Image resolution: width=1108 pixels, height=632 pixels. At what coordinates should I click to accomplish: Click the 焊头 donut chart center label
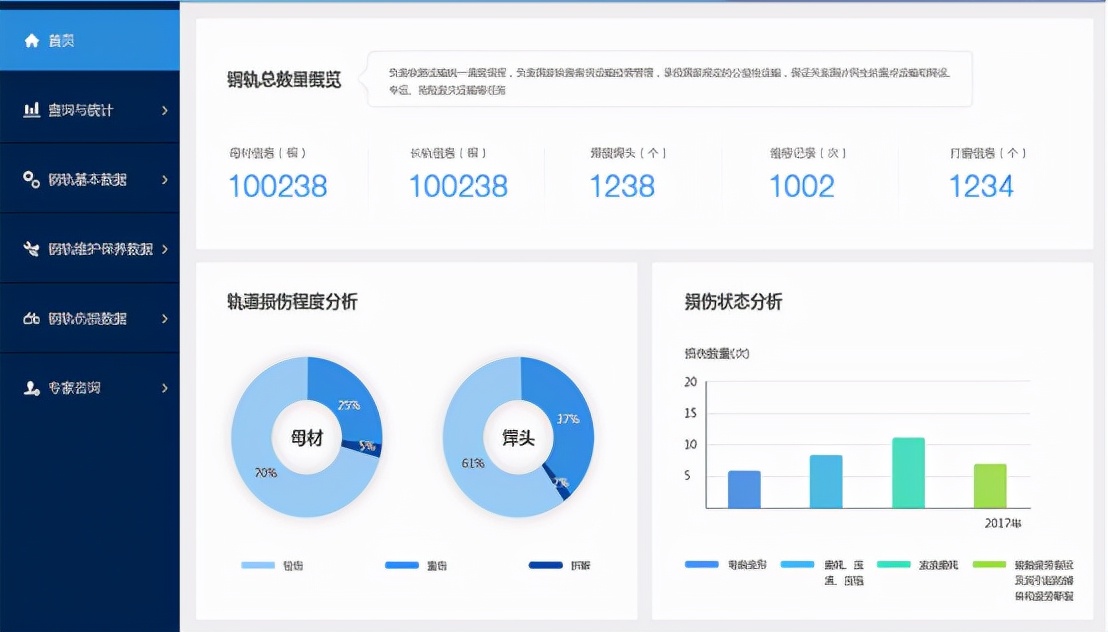pyautogui.click(x=519, y=438)
